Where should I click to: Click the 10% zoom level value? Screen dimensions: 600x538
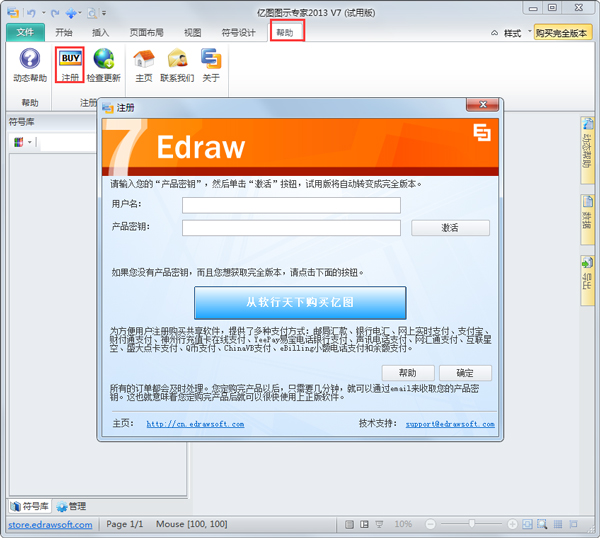(x=403, y=524)
